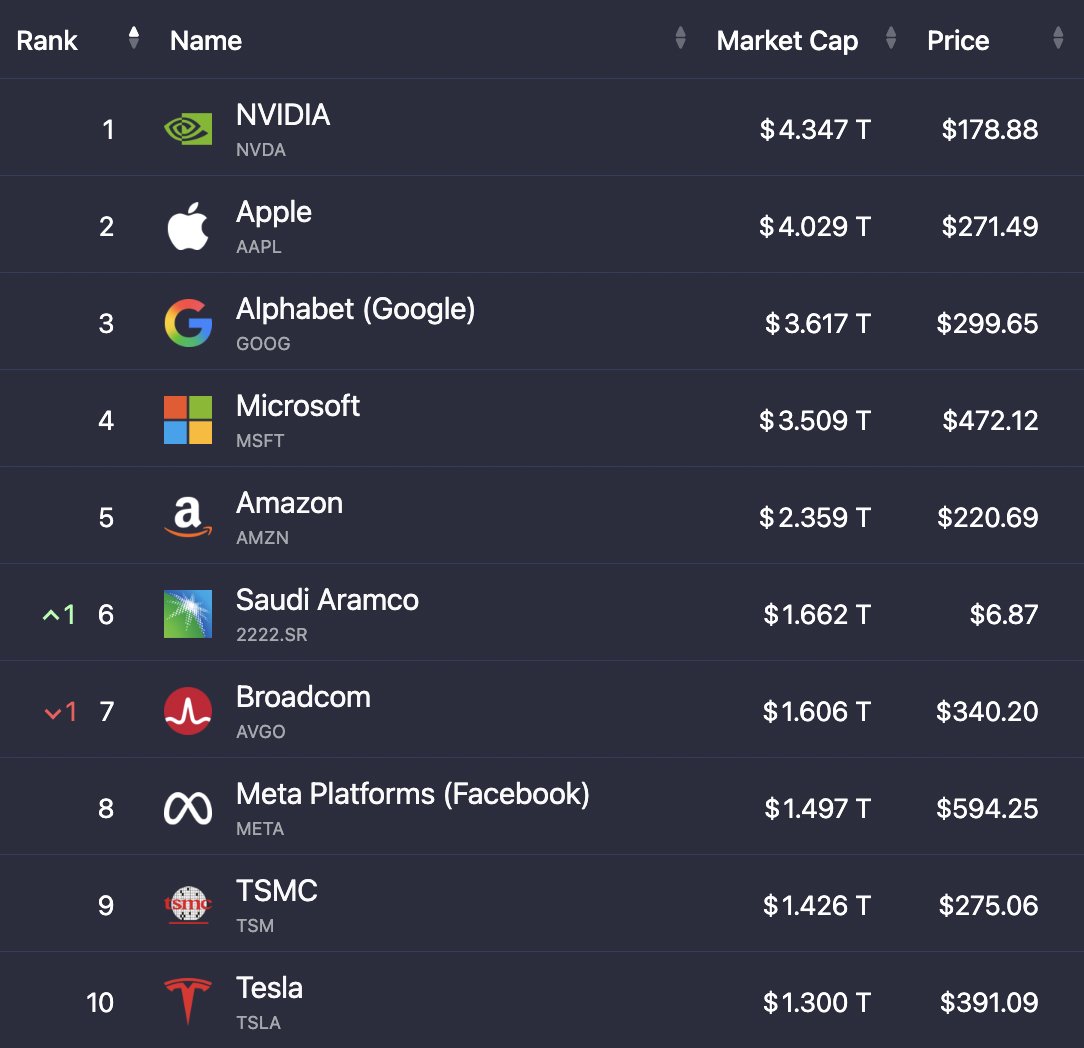Viewport: 1084px width, 1048px height.
Task: Click the TSM ticker symbol
Action: pos(255,926)
